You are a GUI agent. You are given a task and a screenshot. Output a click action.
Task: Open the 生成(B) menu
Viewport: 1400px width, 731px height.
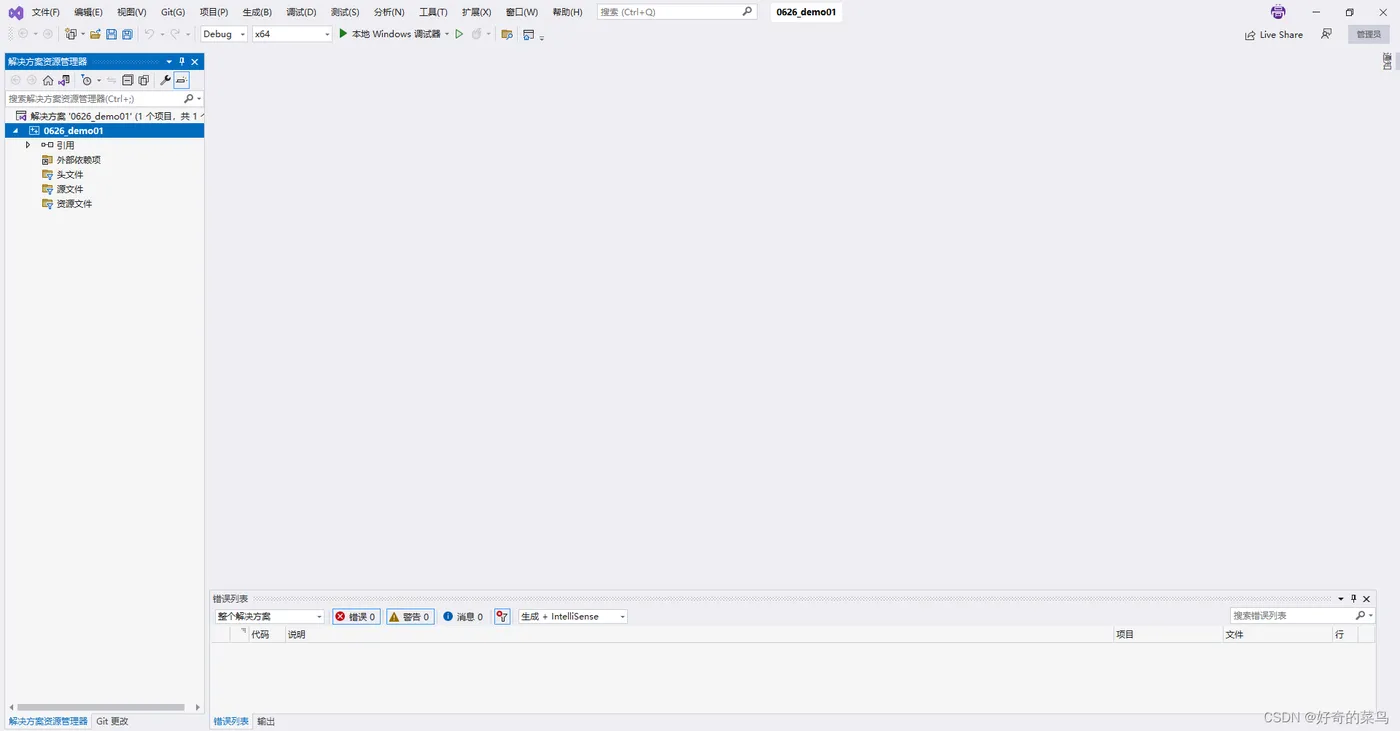click(257, 12)
